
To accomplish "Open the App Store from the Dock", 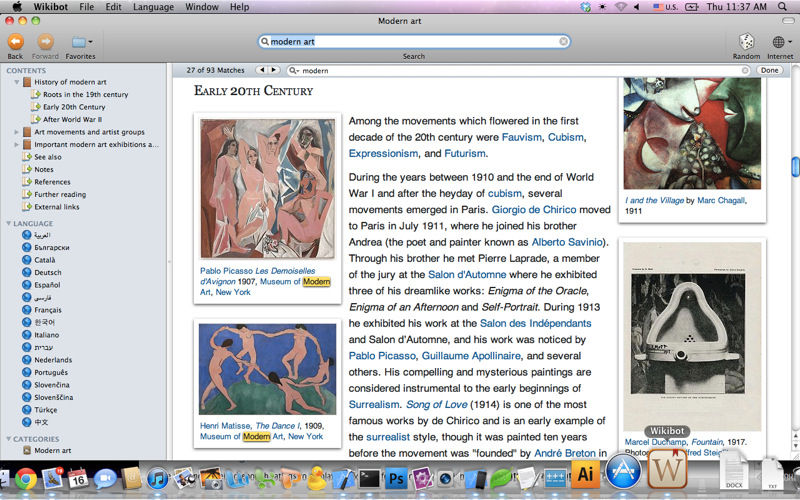I will pos(623,471).
